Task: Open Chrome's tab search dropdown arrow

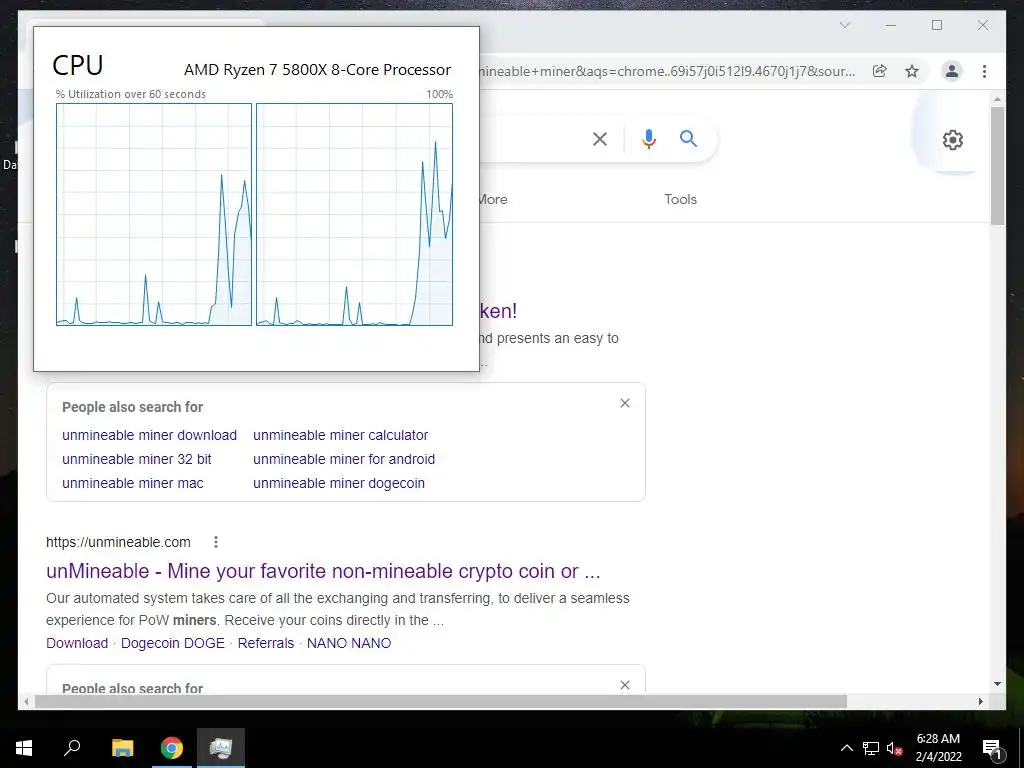Action: click(x=844, y=25)
